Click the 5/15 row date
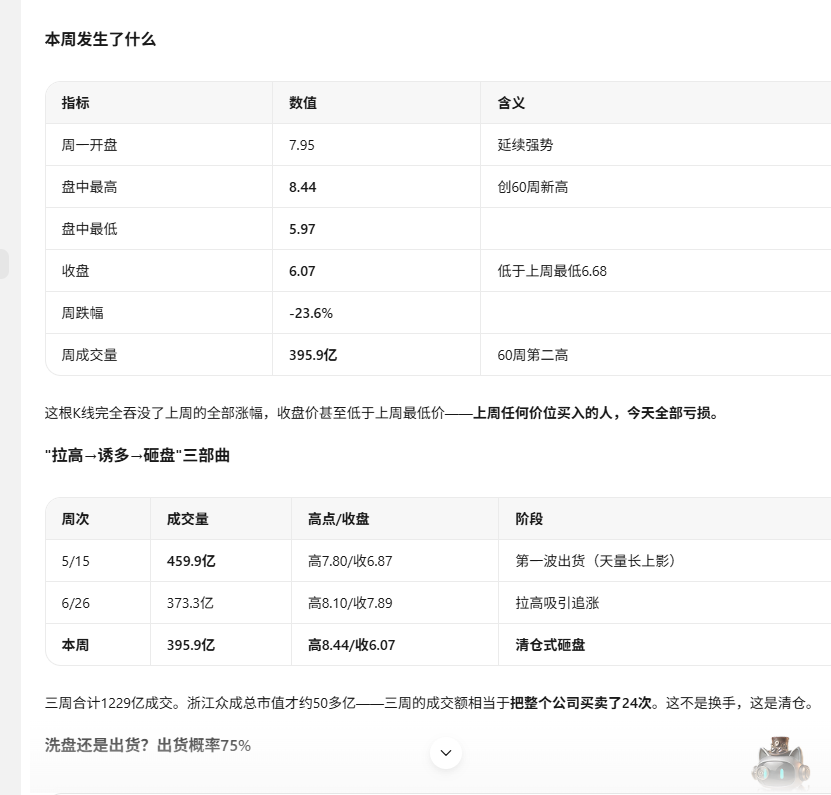The height and width of the screenshot is (795, 831). coord(75,561)
